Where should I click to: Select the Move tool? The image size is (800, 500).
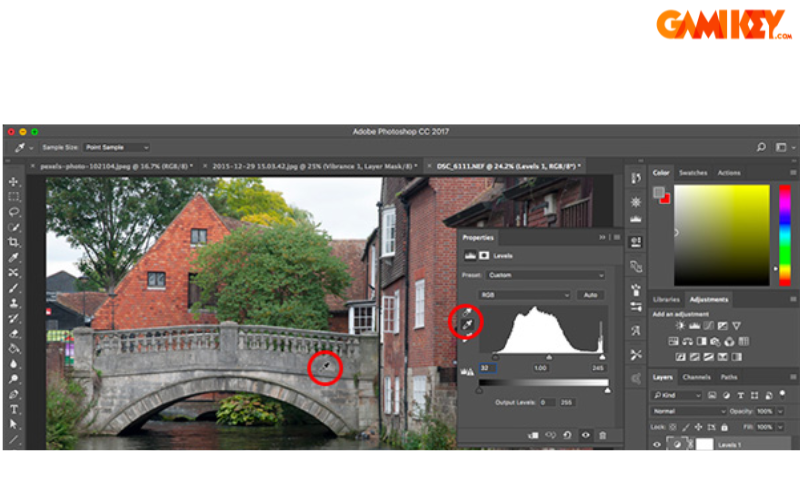(14, 182)
